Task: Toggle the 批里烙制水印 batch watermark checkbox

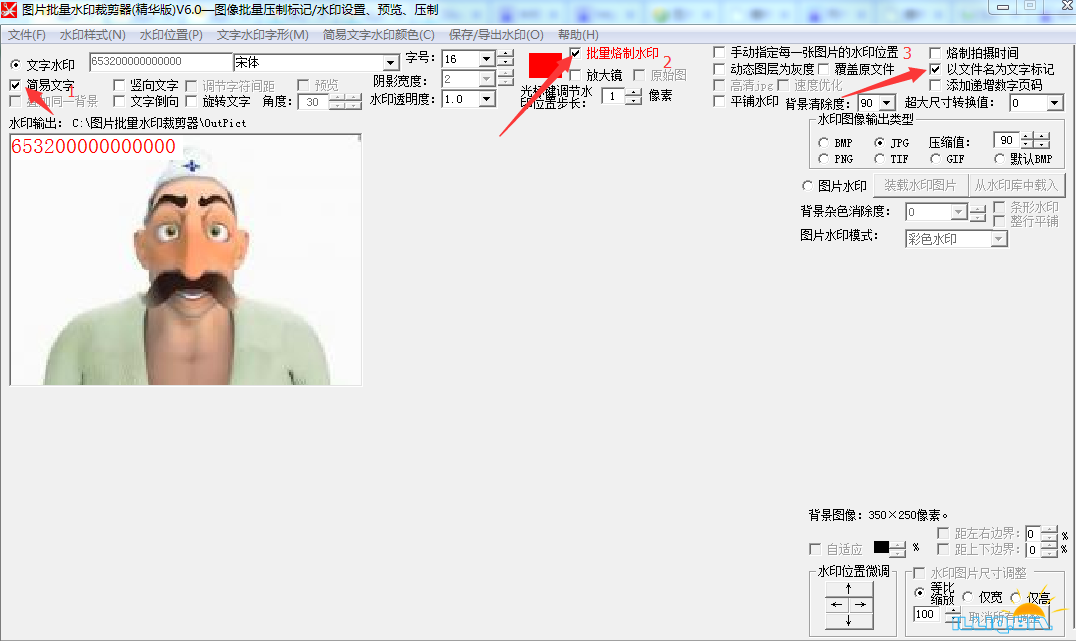Action: 575,54
